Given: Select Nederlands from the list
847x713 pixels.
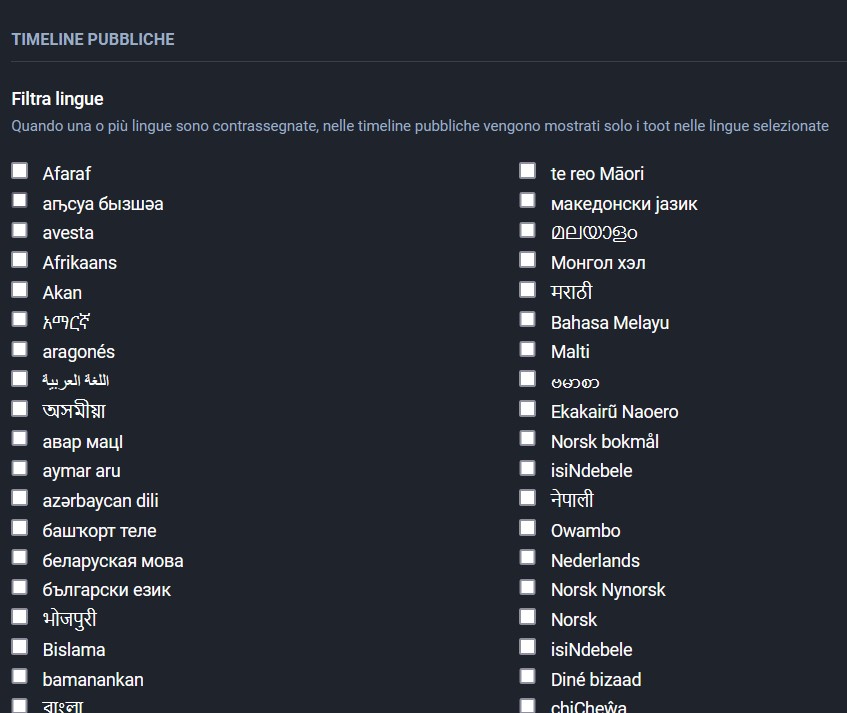Looking at the screenshot, I should [x=527, y=556].
